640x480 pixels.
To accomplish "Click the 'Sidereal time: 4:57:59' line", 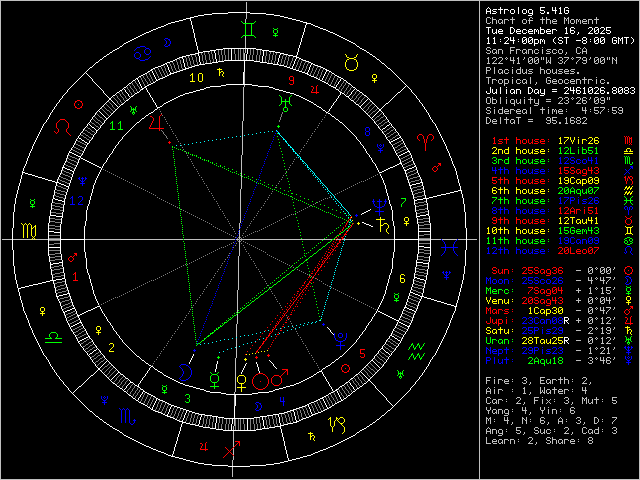I will 554,111.
